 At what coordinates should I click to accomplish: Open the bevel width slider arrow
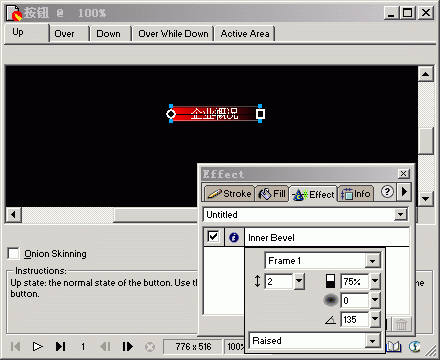pyautogui.click(x=299, y=281)
